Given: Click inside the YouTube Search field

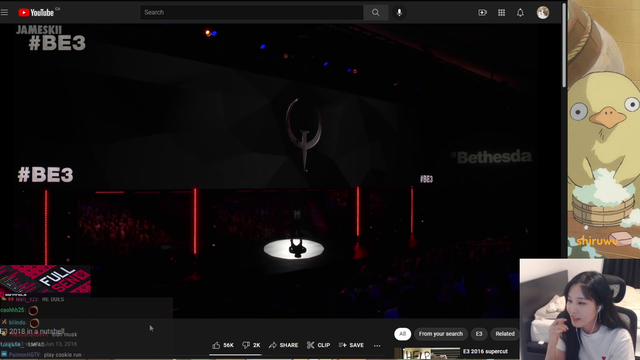Looking at the screenshot, I should pyautogui.click(x=251, y=12).
